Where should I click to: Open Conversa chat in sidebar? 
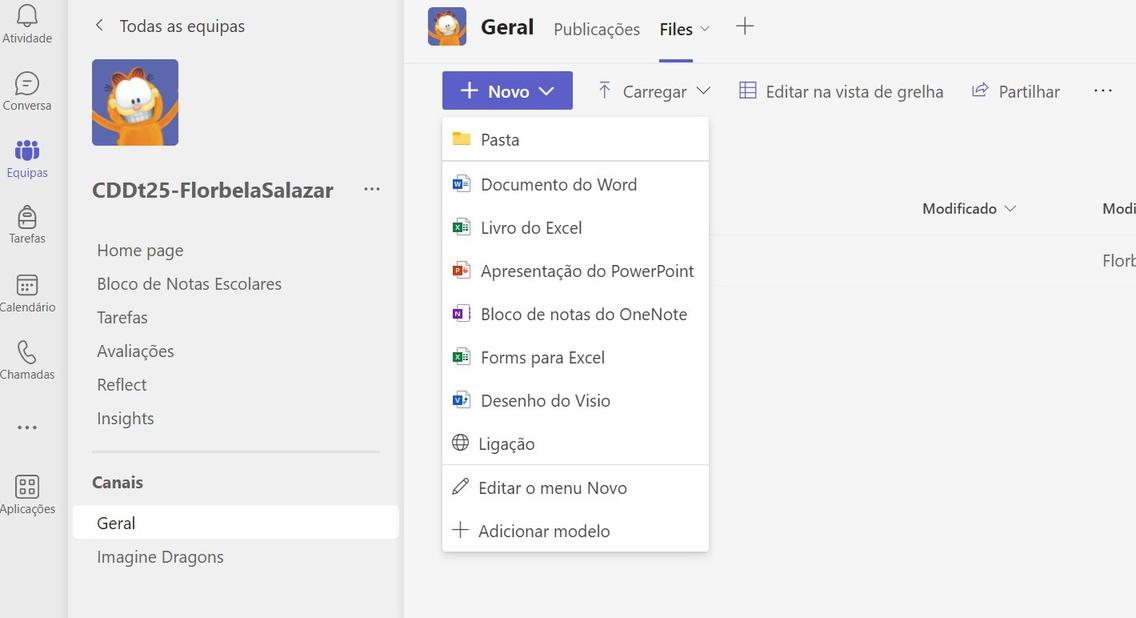27,84
